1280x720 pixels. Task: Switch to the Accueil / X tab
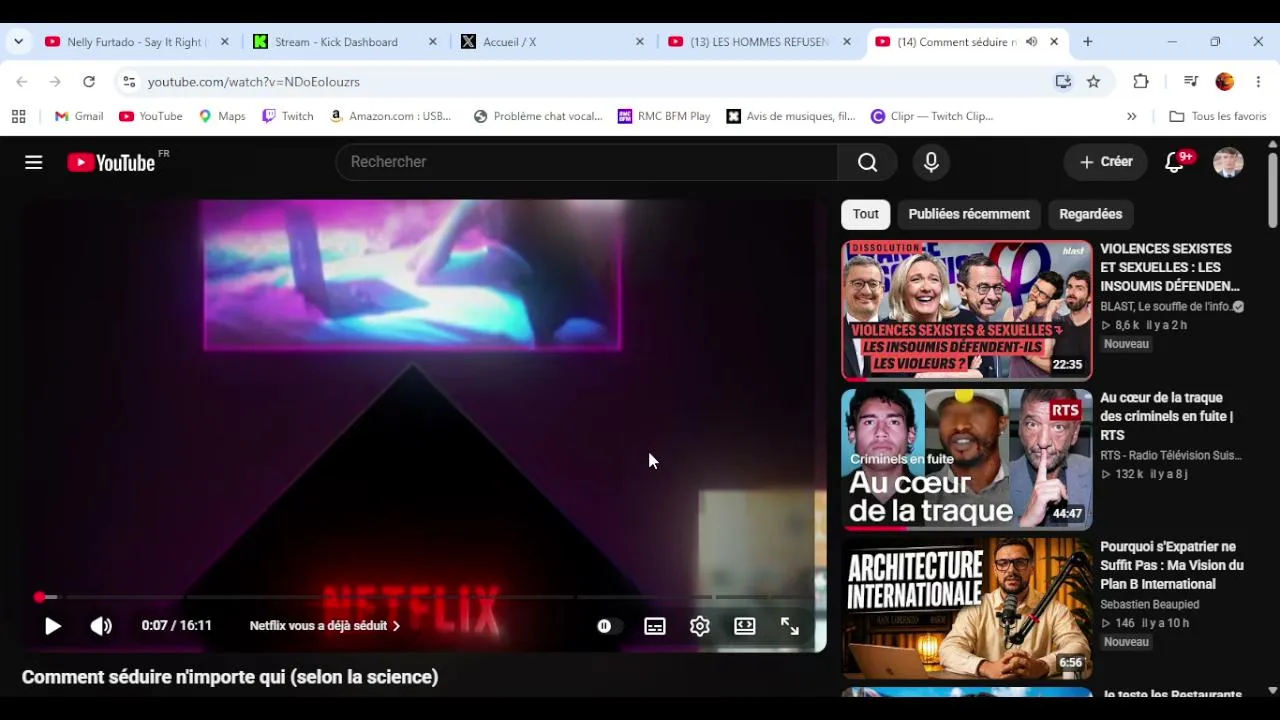551,42
